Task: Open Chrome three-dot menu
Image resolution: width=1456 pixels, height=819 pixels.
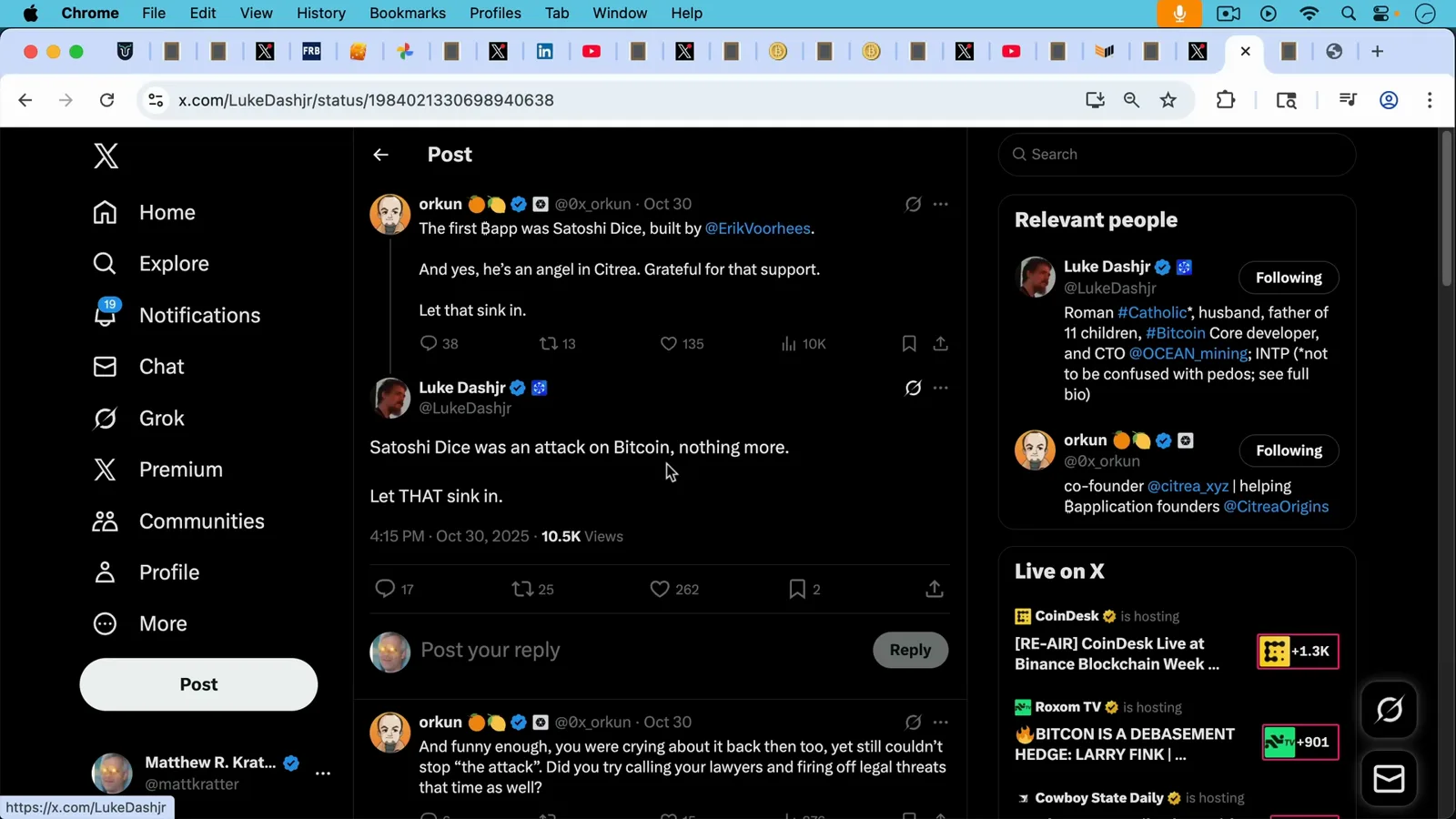Action: coord(1430,100)
